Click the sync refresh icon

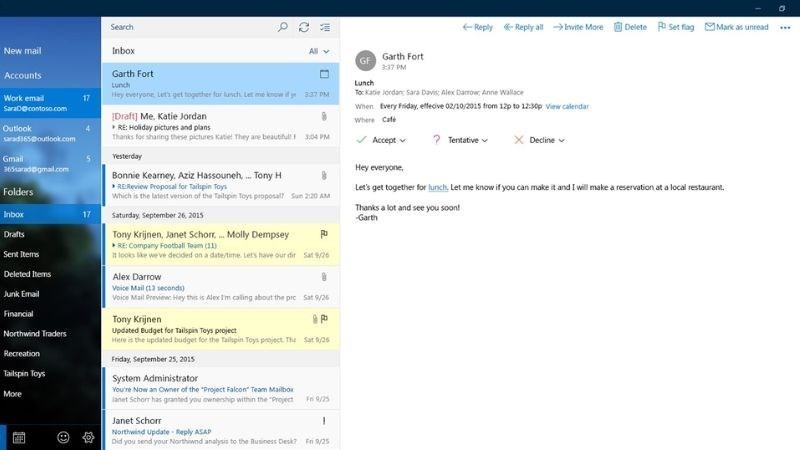(x=304, y=27)
